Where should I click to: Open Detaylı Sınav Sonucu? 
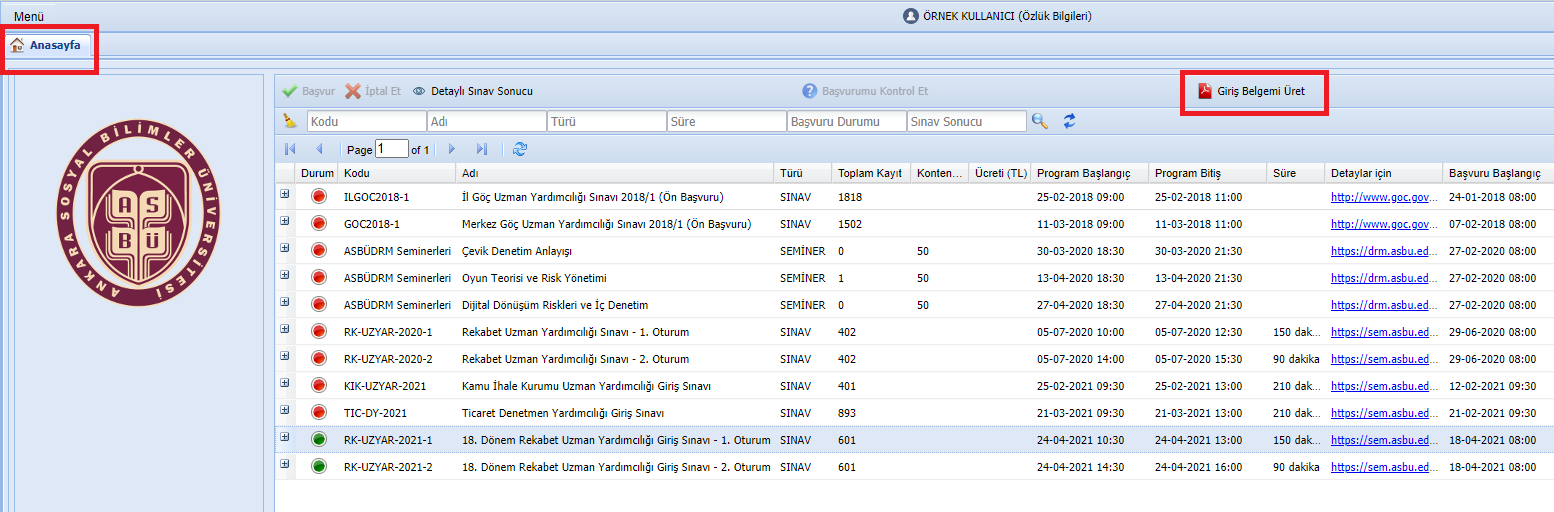(472, 91)
